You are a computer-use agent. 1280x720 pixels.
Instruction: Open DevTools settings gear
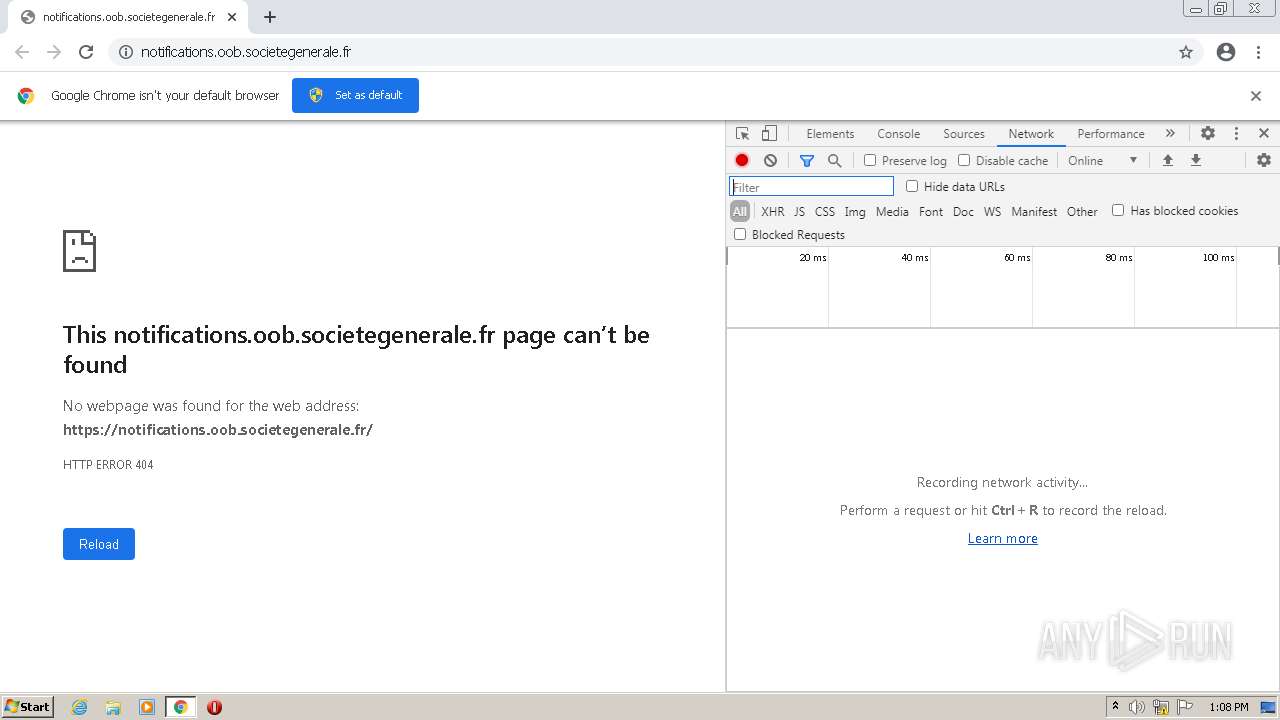pyautogui.click(x=1208, y=133)
